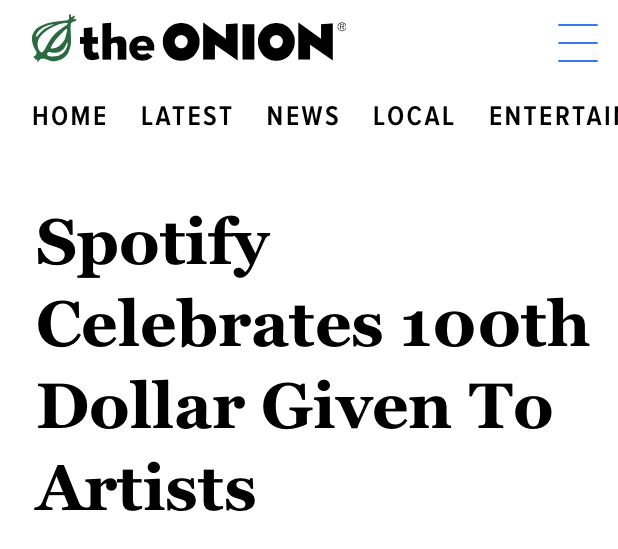Click the word "Spotify" in the headline
Viewport: 618px width, 549px height.
[153, 245]
